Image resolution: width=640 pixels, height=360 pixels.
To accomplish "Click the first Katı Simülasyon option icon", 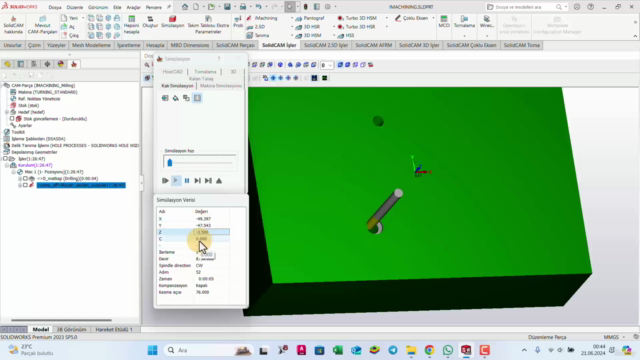I will [x=165, y=98].
